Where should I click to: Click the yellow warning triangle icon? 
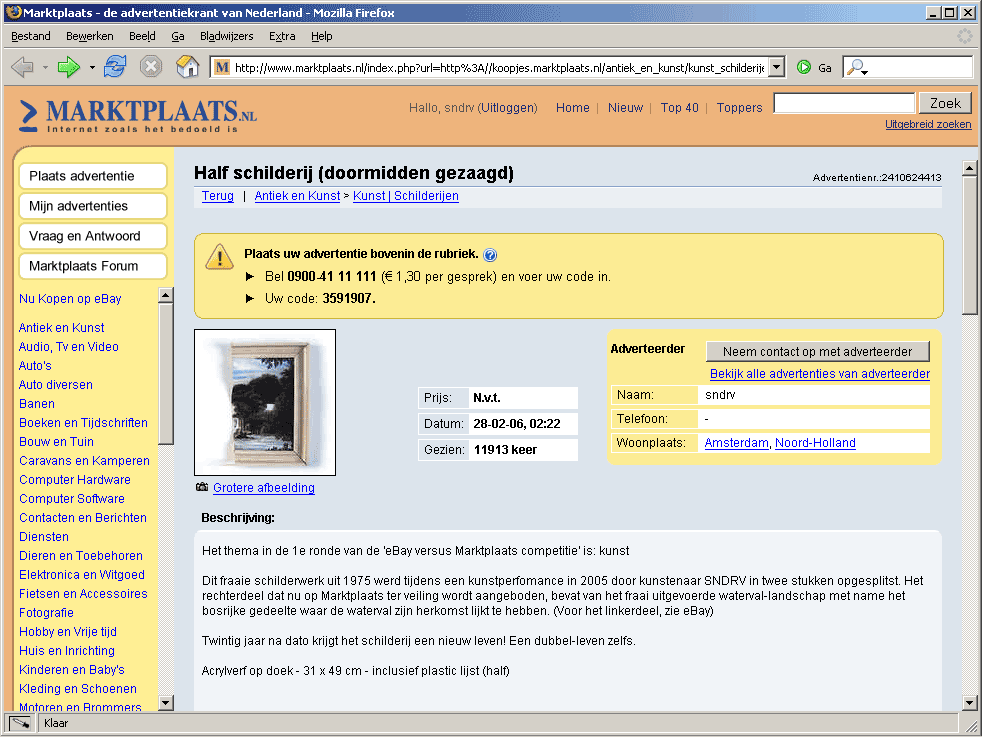pyautogui.click(x=219, y=256)
